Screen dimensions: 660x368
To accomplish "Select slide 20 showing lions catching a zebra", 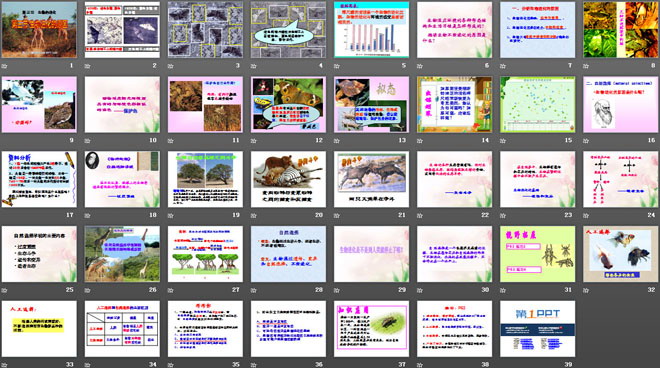I will (288, 179).
